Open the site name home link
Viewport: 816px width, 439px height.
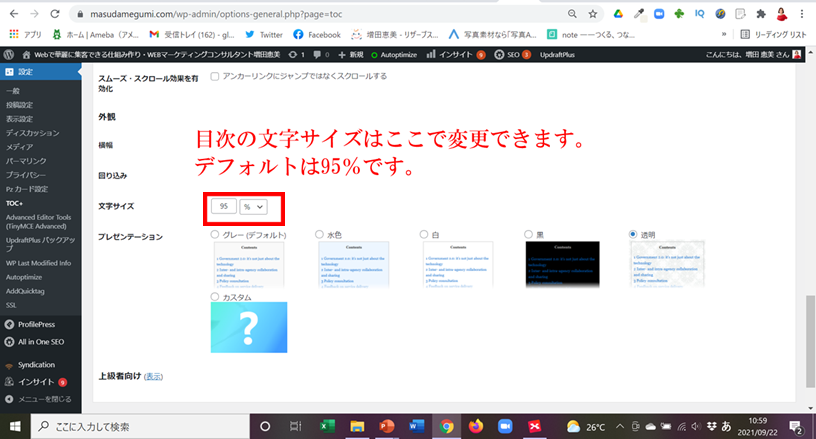coord(151,55)
